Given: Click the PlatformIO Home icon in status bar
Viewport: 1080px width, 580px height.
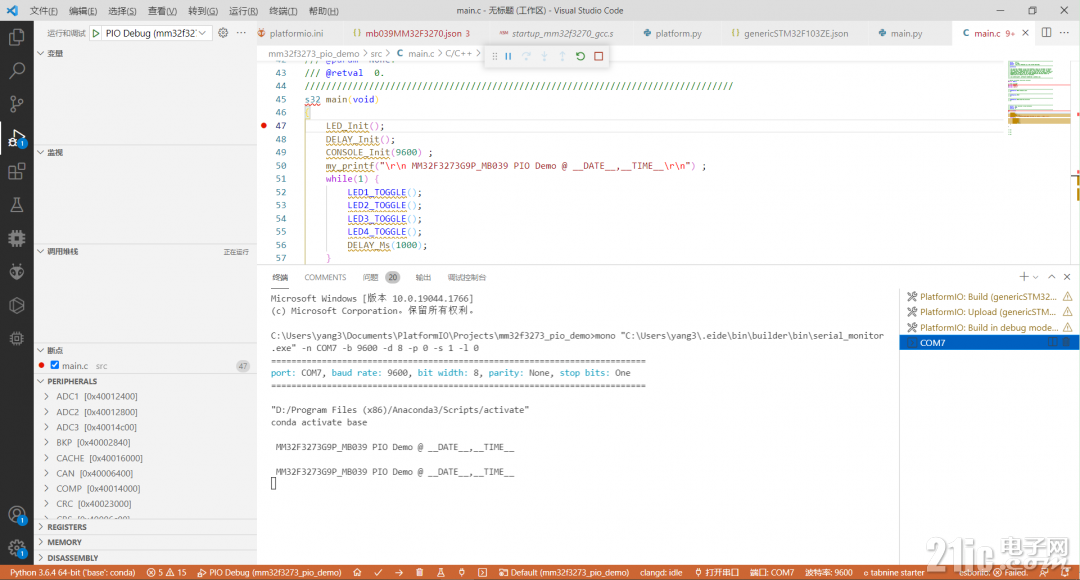Looking at the screenshot, I should coord(357,572).
